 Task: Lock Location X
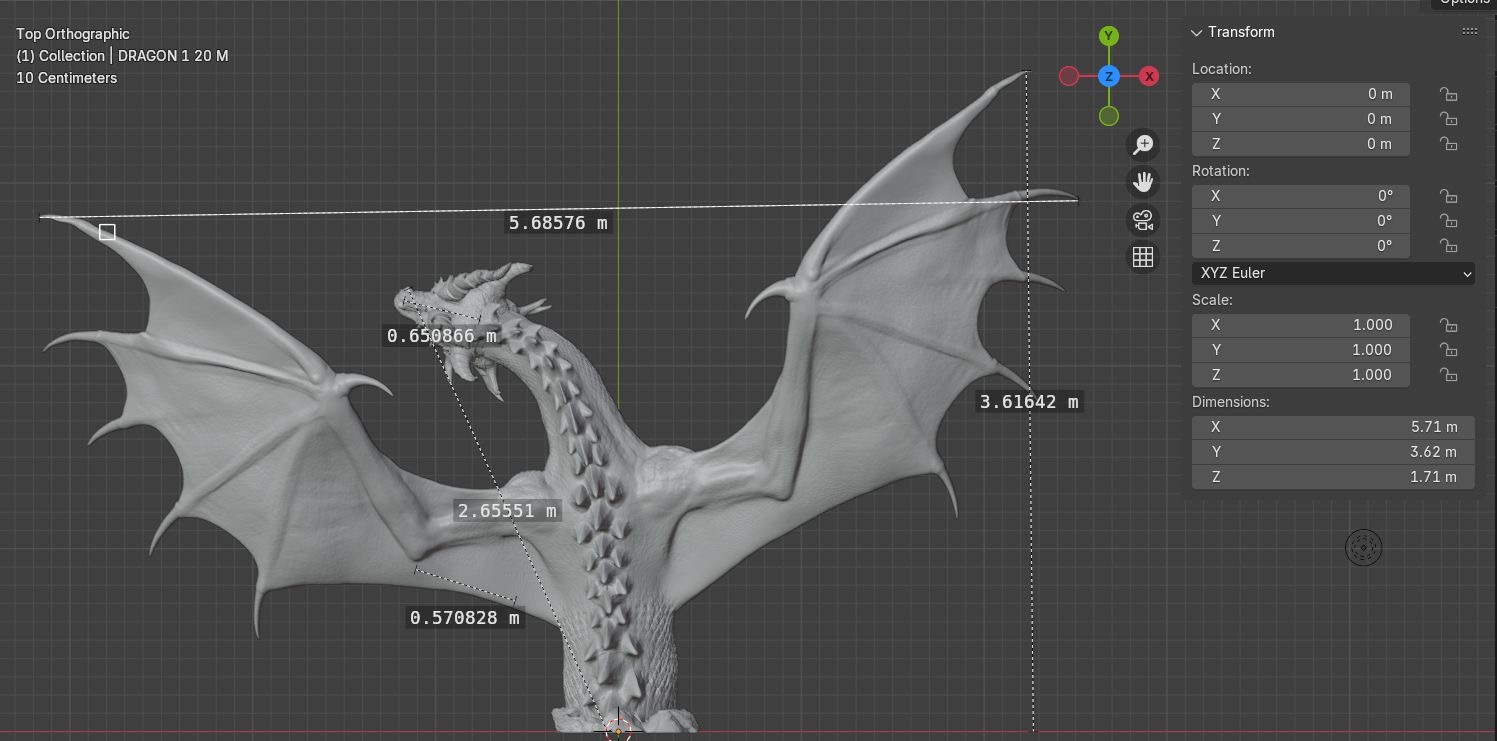[1448, 94]
